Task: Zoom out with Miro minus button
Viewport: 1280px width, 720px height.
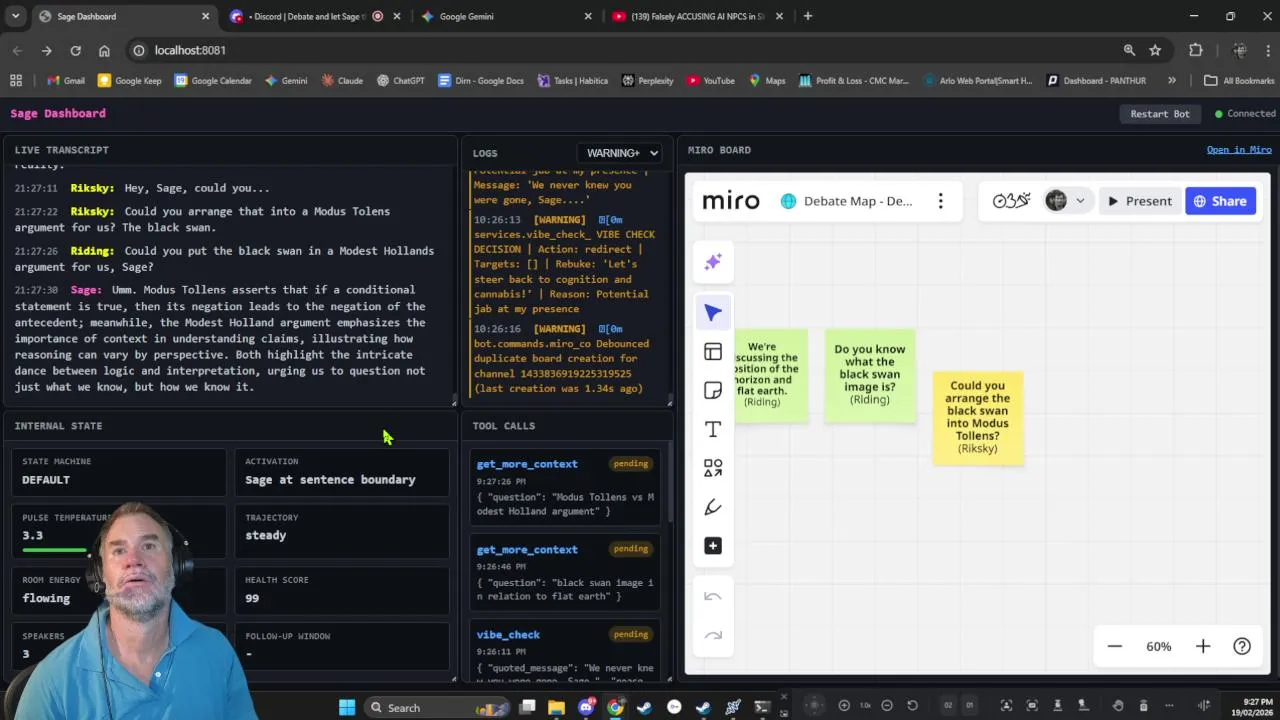Action: pos(1115,646)
